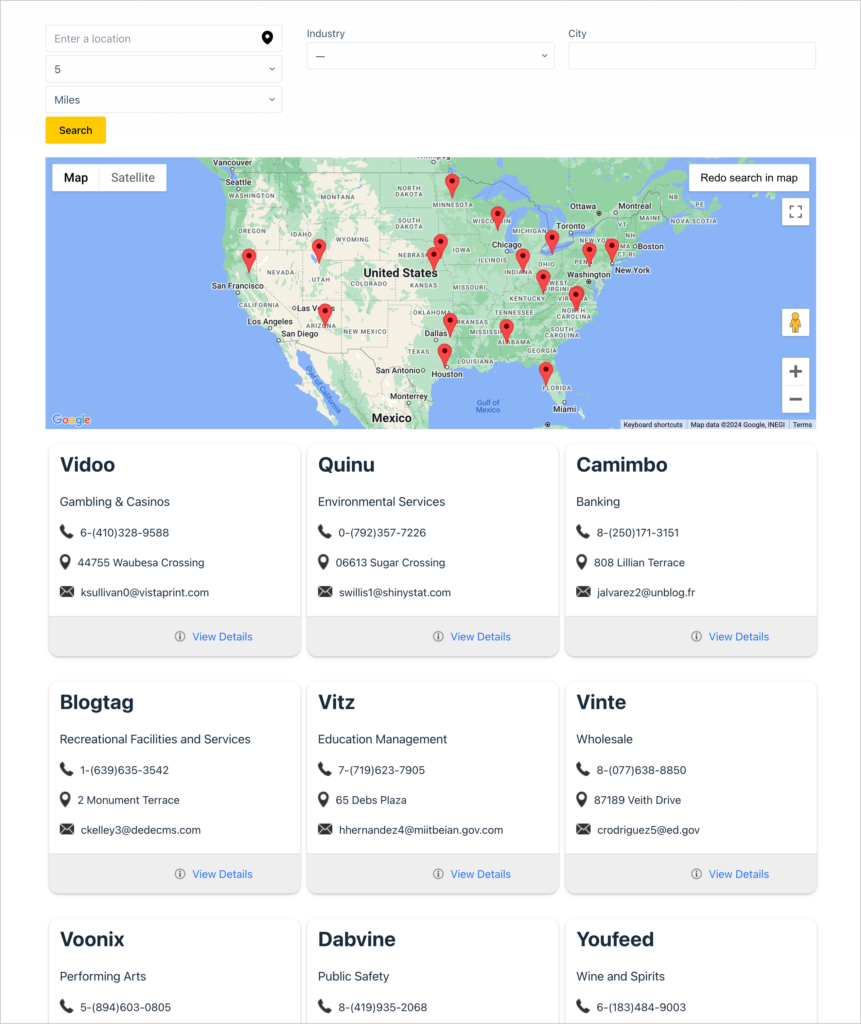
Task: Zoom out on the map
Action: (x=795, y=399)
